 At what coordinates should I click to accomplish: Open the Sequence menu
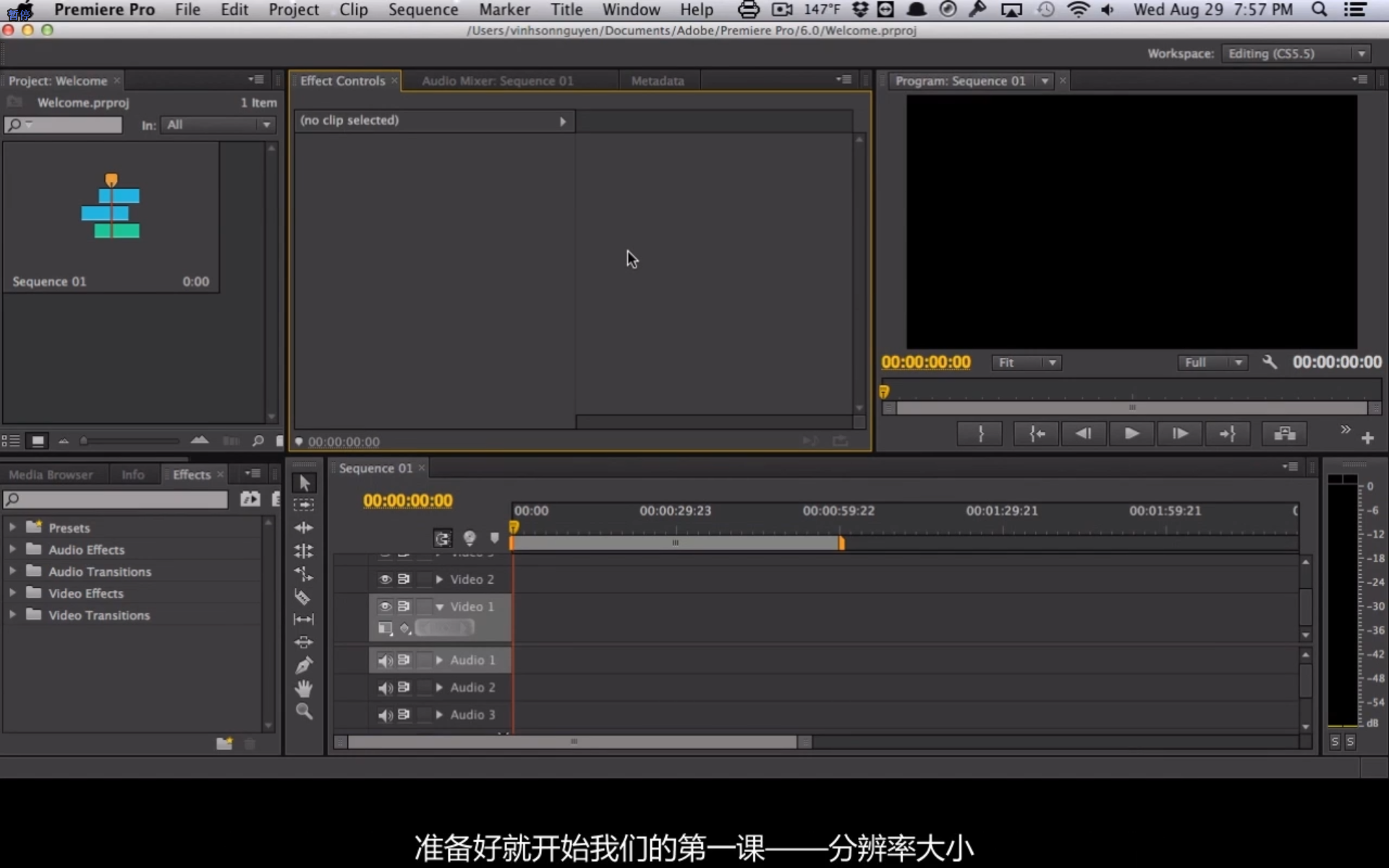[x=422, y=9]
